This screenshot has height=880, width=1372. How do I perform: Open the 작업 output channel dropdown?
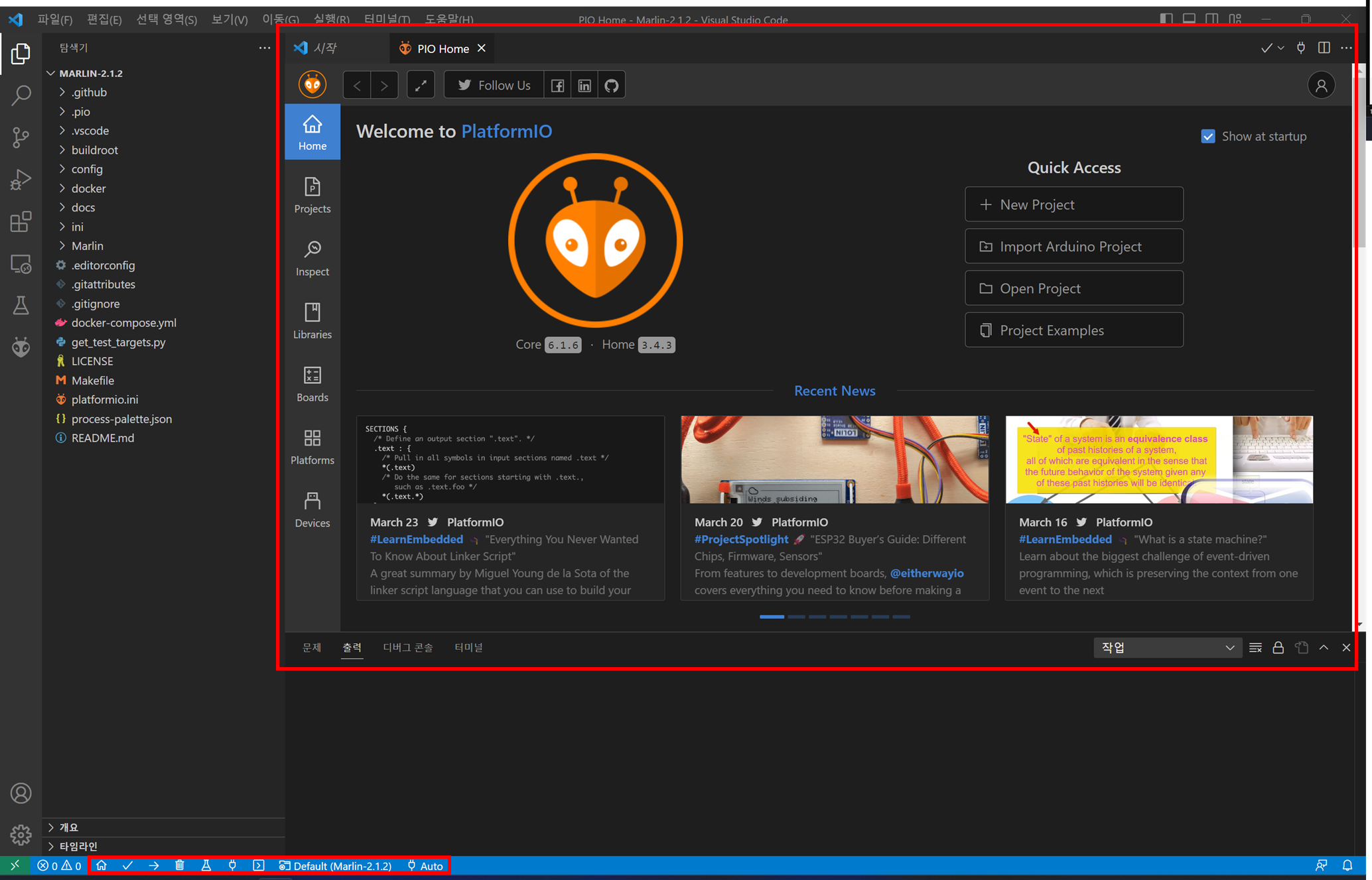coord(1167,648)
